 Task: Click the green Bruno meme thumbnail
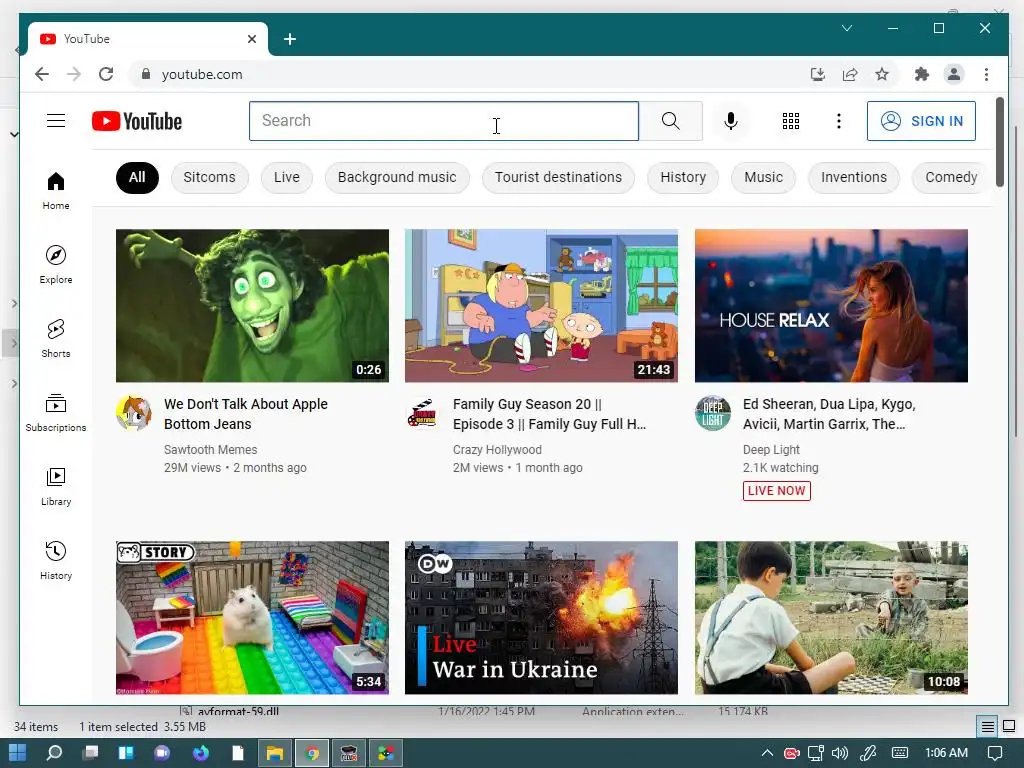pyautogui.click(x=252, y=306)
